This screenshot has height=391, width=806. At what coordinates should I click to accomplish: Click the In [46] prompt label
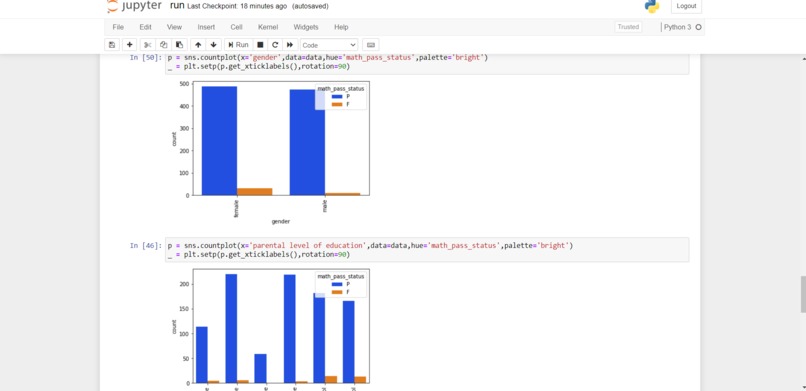coord(146,246)
